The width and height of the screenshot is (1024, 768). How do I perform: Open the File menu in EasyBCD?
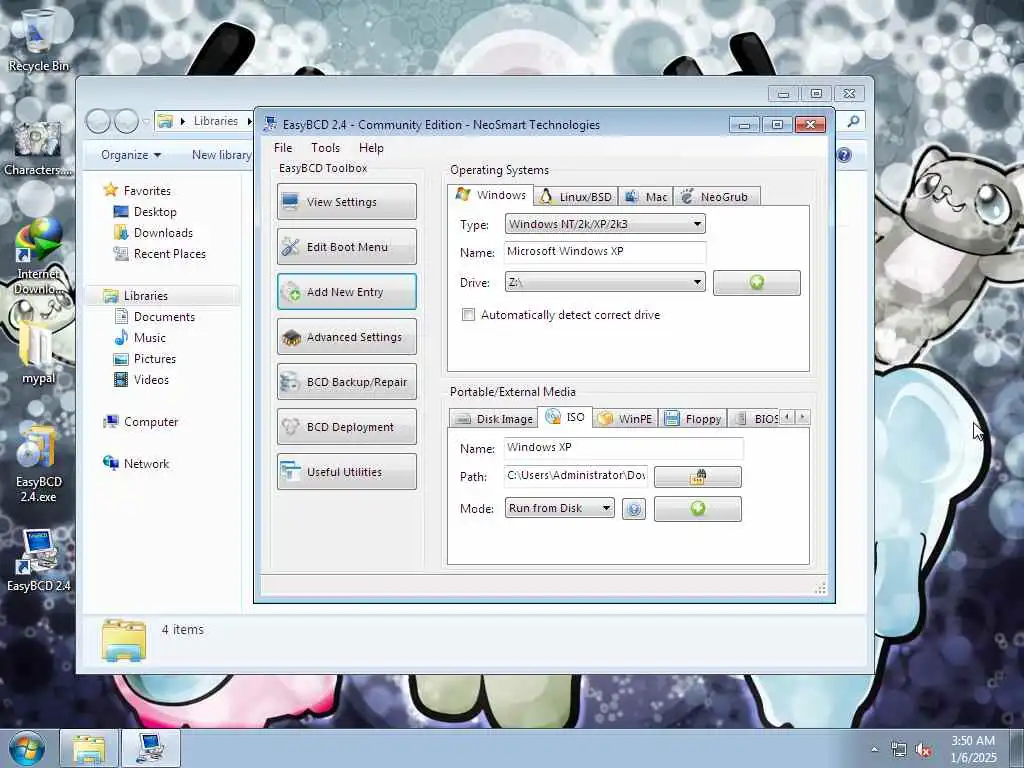[283, 148]
